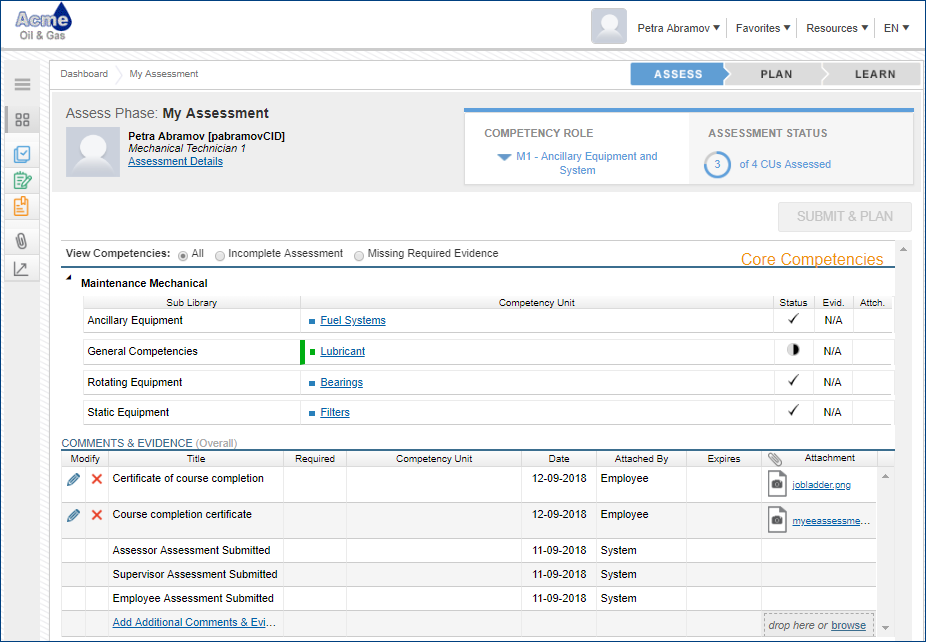This screenshot has height=642, width=926.
Task: Click the user avatar in the header
Action: (x=609, y=26)
